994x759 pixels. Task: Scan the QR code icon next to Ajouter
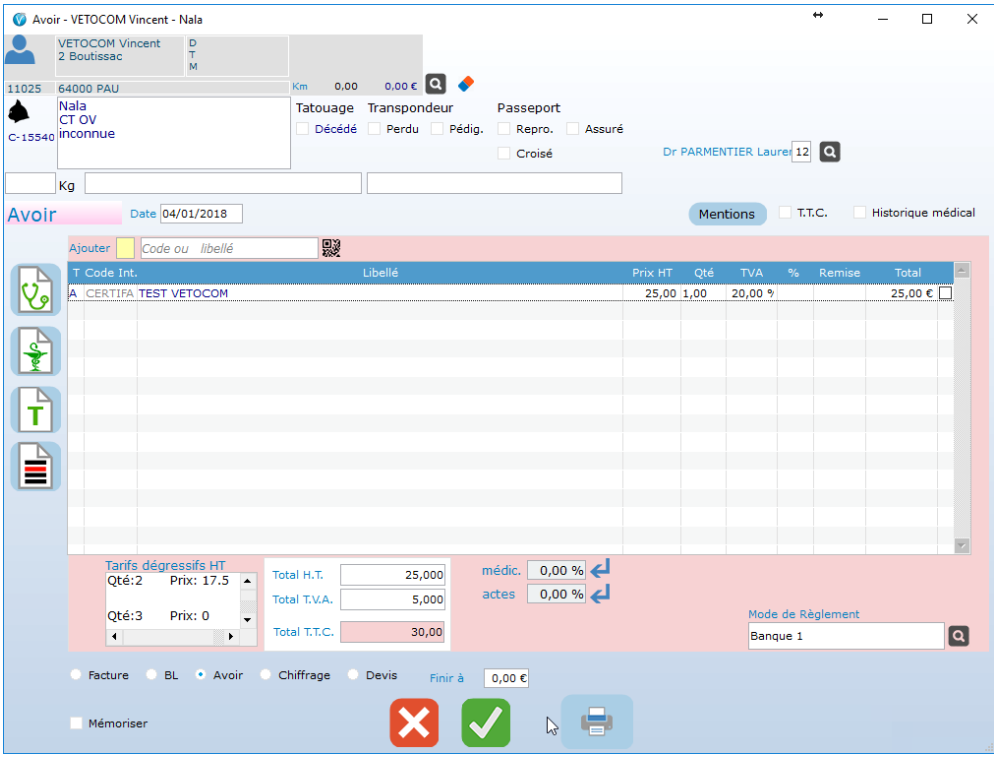tap(331, 248)
